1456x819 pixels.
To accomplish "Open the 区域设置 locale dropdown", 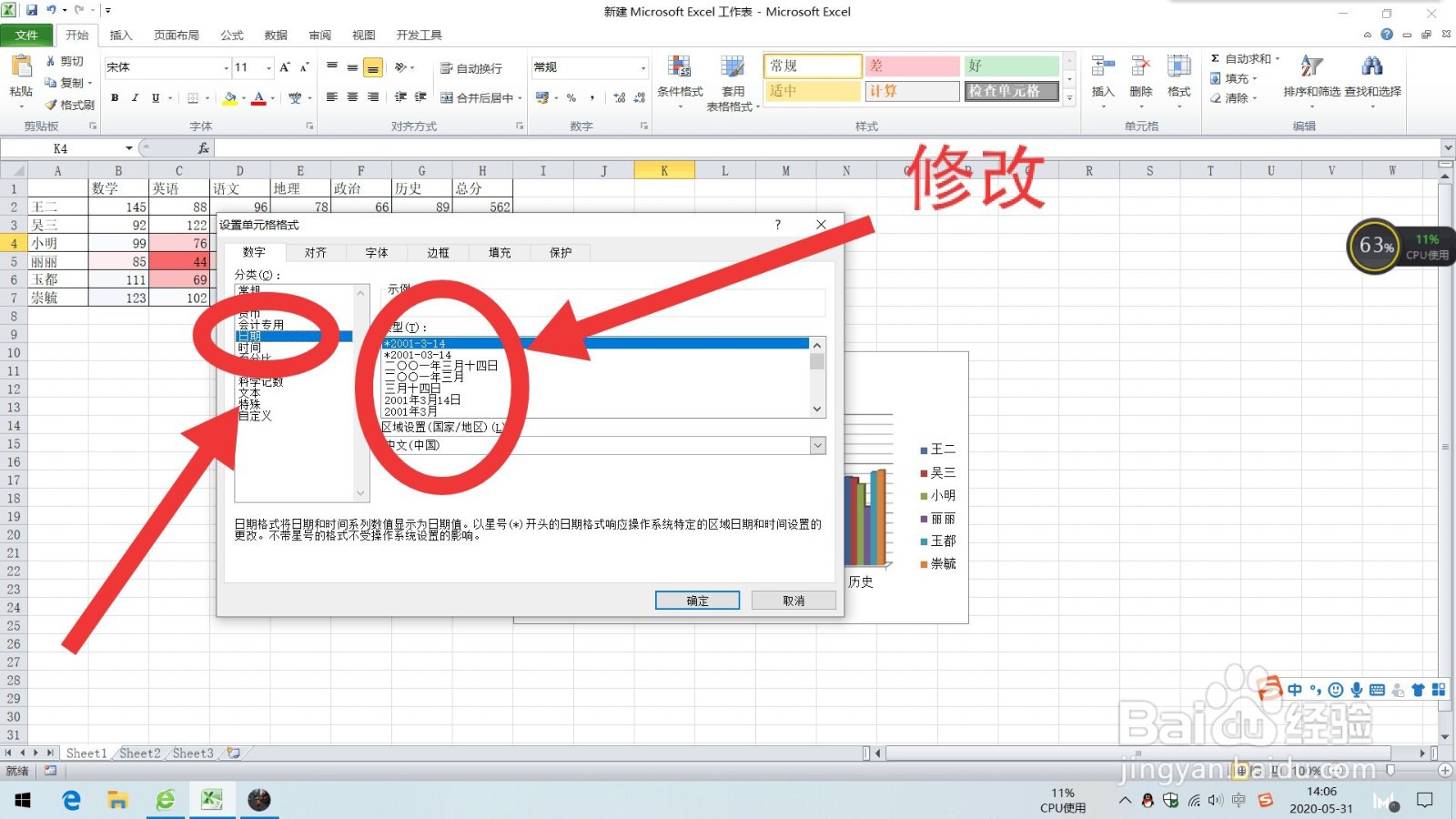I will tap(817, 445).
